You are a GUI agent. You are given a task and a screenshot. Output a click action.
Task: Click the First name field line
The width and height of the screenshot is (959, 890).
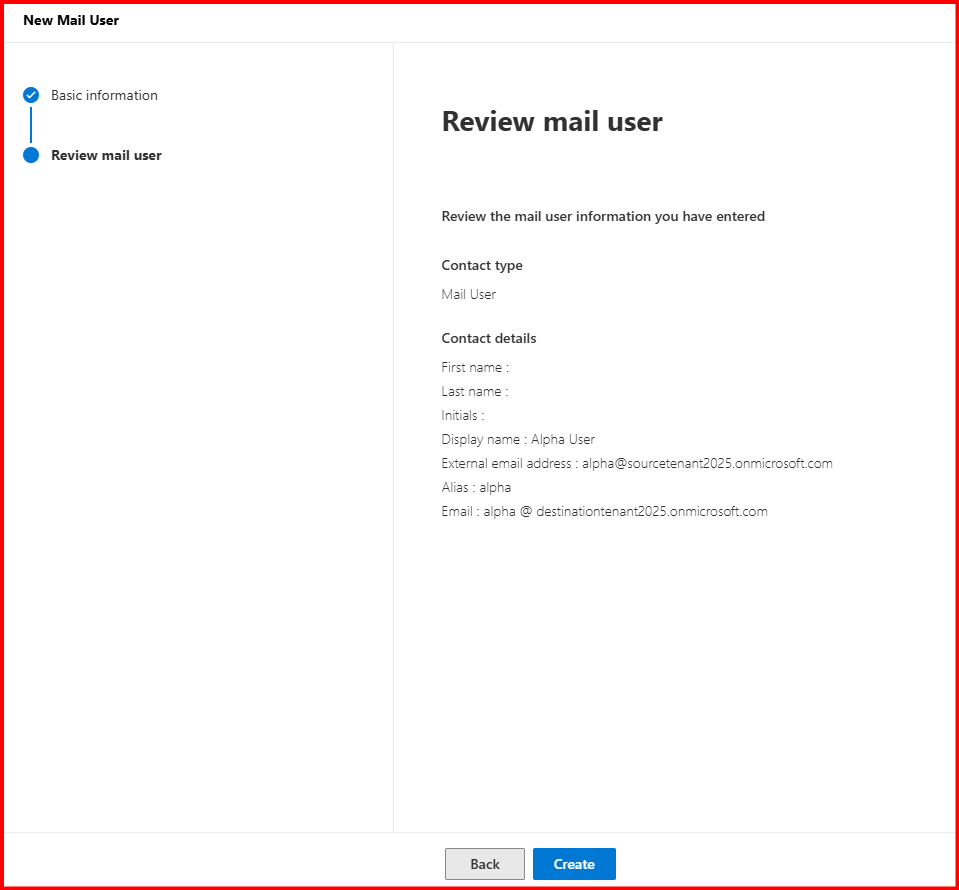click(x=475, y=367)
